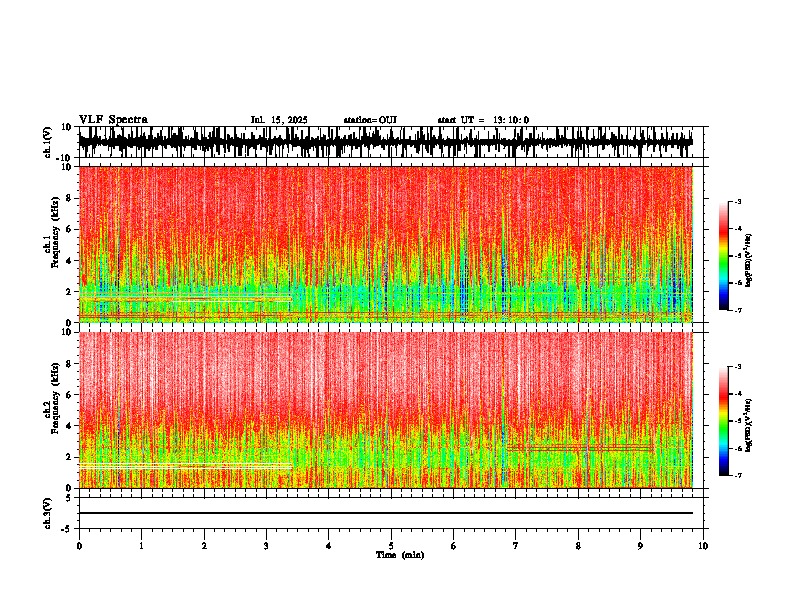Click the "-7" tick on ch.1 colorbar
Image resolution: width=792 pixels, height=612 pixels.
(x=737, y=310)
